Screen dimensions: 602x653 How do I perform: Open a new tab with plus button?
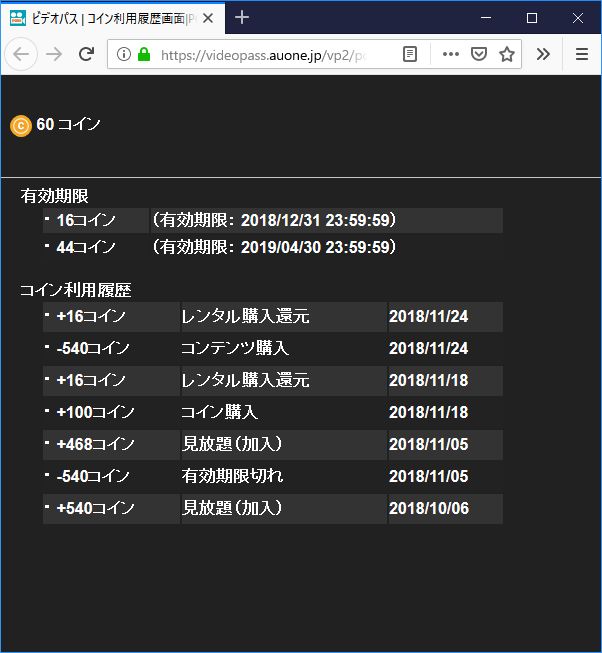(x=242, y=18)
